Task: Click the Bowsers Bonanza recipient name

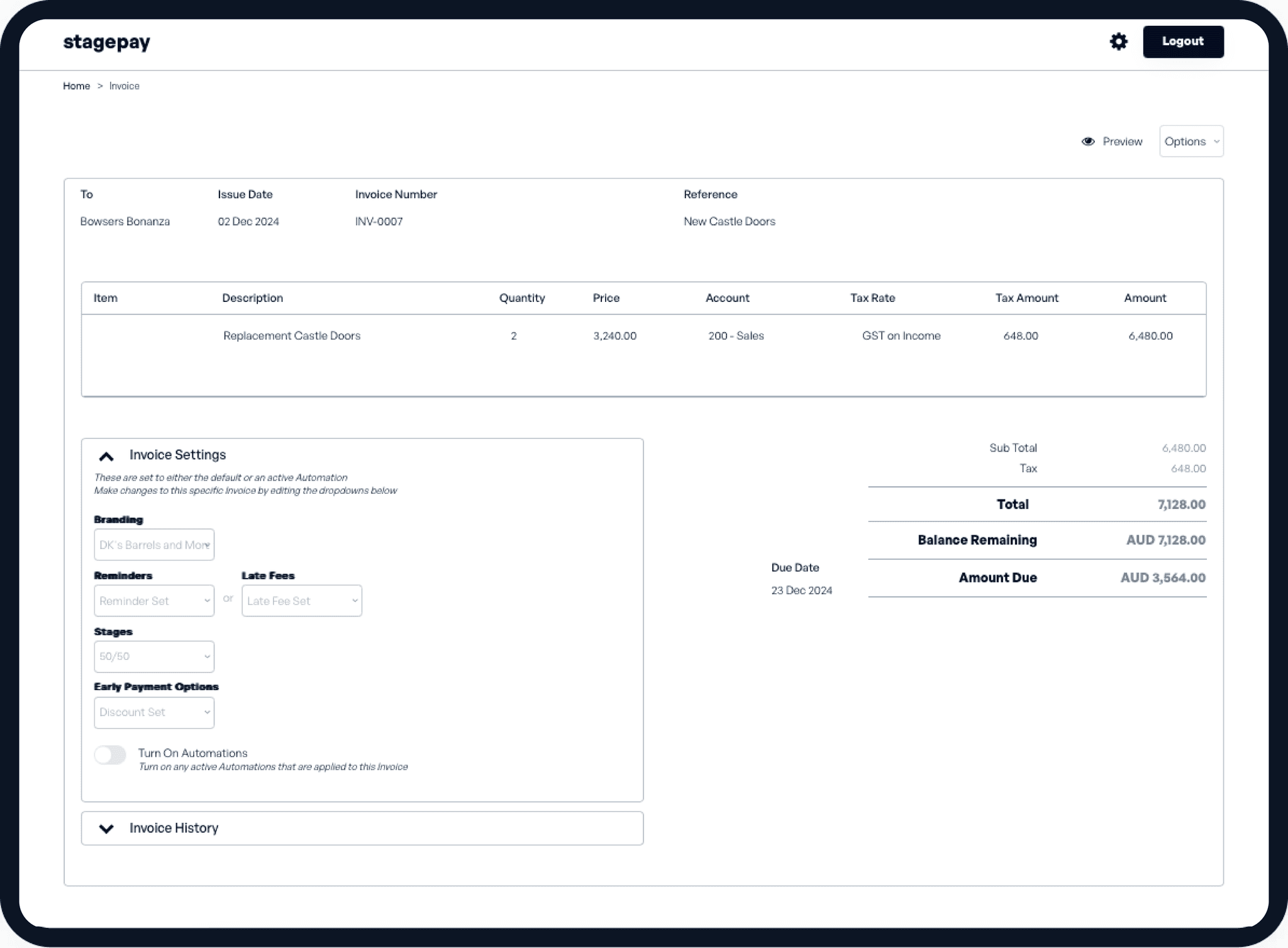Action: pos(125,221)
